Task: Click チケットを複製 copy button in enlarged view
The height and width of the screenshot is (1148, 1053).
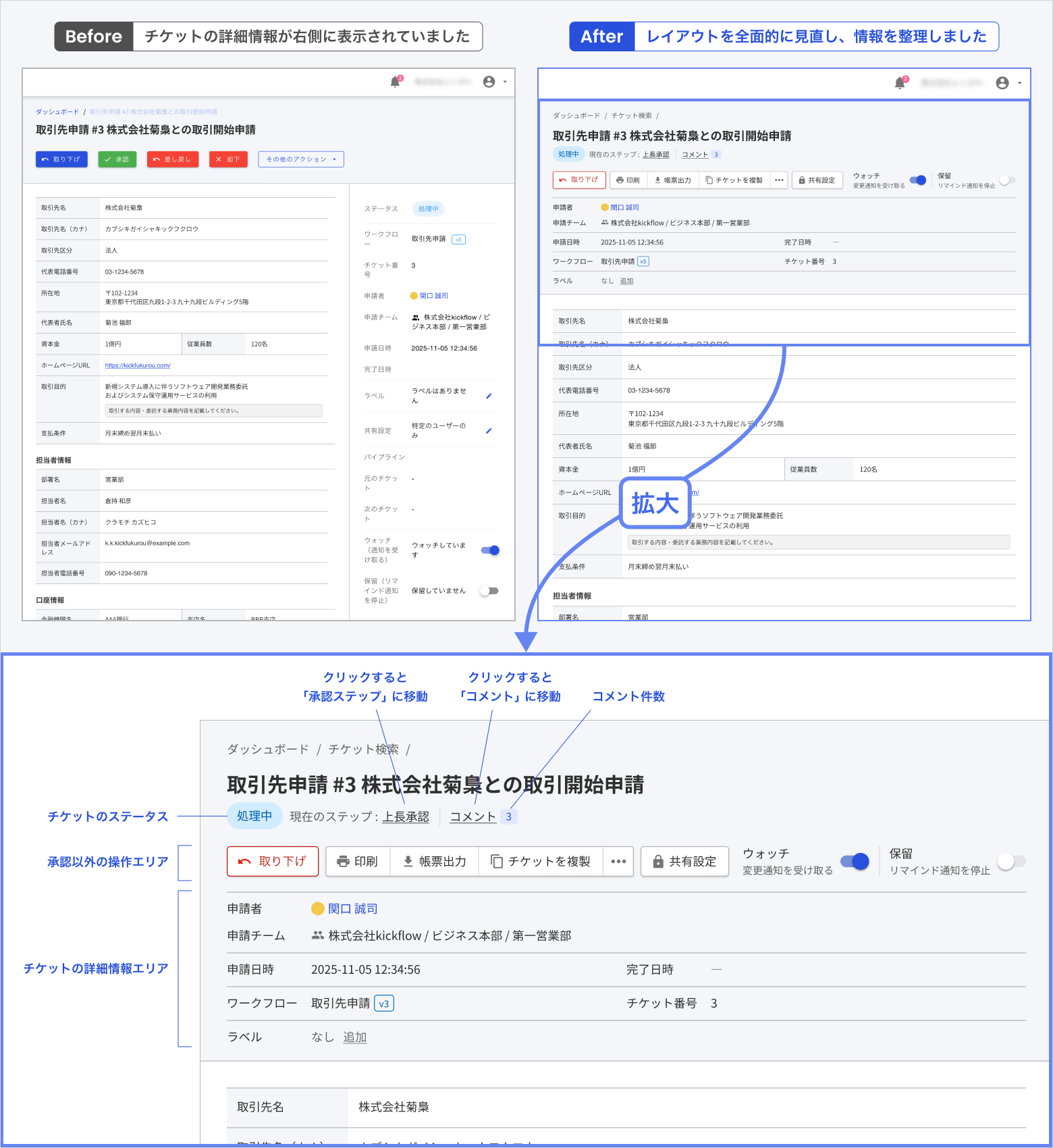Action: (x=541, y=861)
